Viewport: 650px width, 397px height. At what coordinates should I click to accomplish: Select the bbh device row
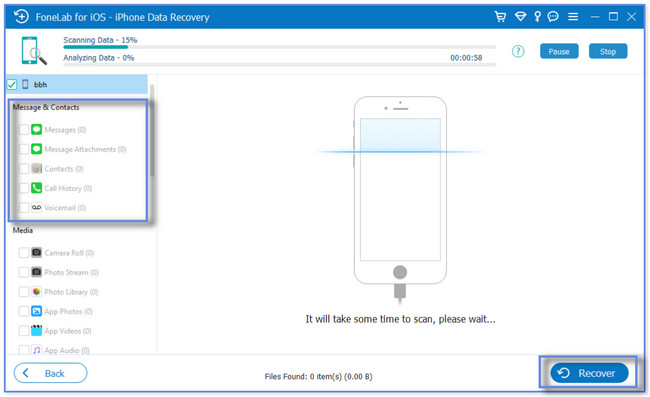click(x=77, y=85)
